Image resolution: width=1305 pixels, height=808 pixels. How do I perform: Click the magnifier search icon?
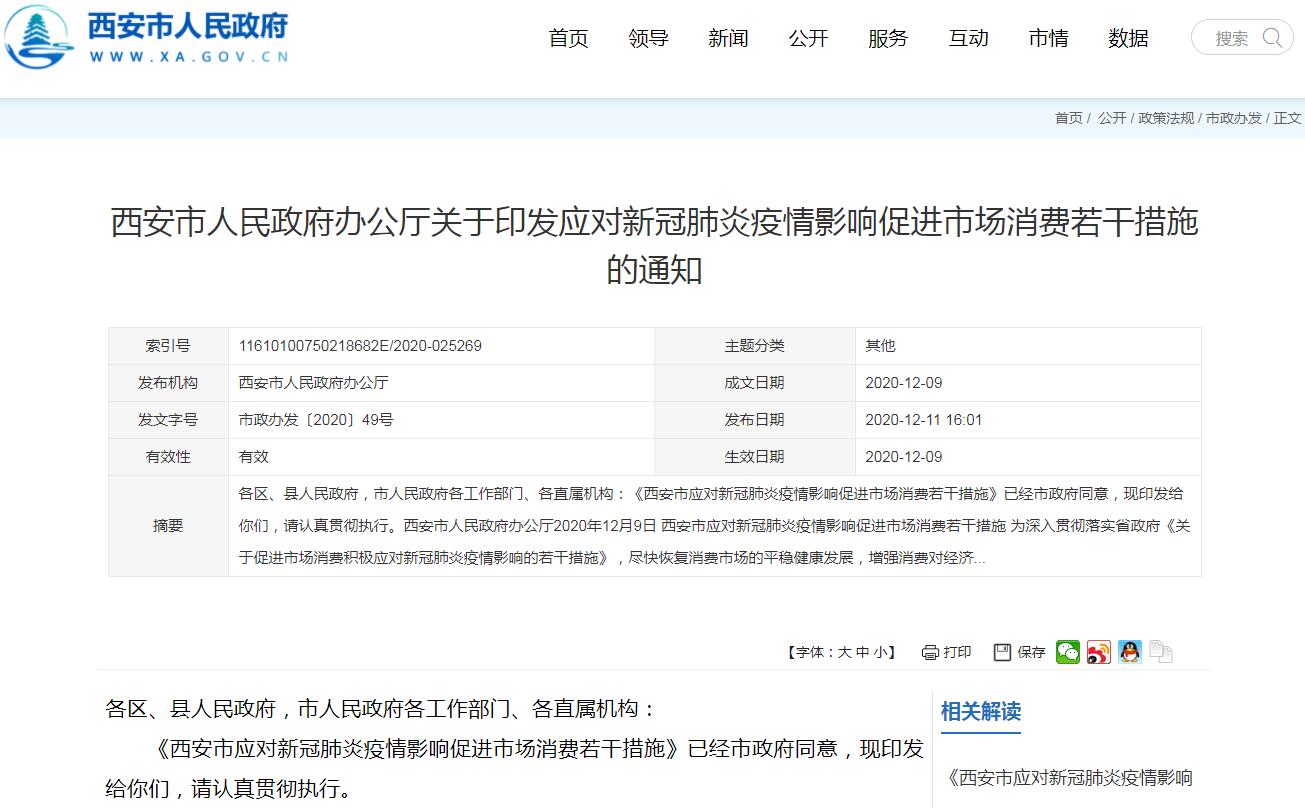tap(1273, 38)
